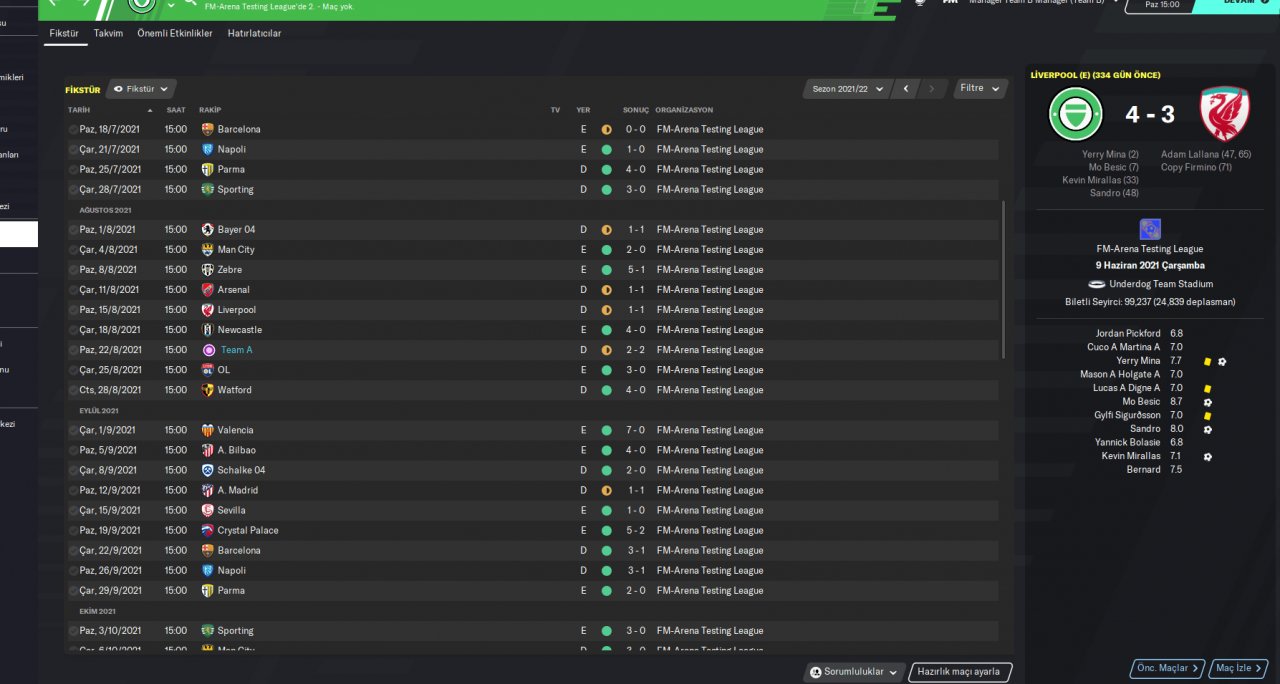Toggle the reminder circle for the 18/7/2021 Barcelona match
The width and height of the screenshot is (1280, 684).
click(x=73, y=129)
